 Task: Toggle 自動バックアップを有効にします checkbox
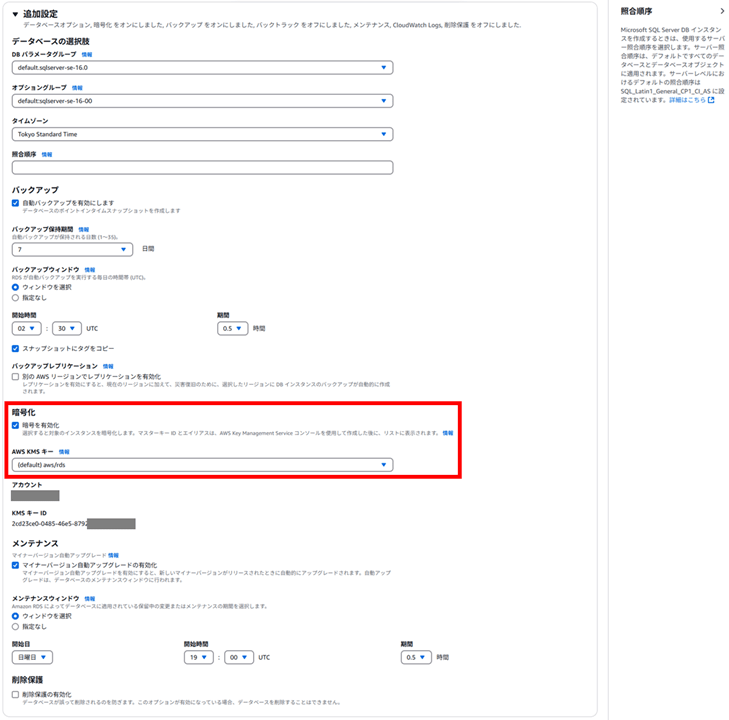pos(15,203)
